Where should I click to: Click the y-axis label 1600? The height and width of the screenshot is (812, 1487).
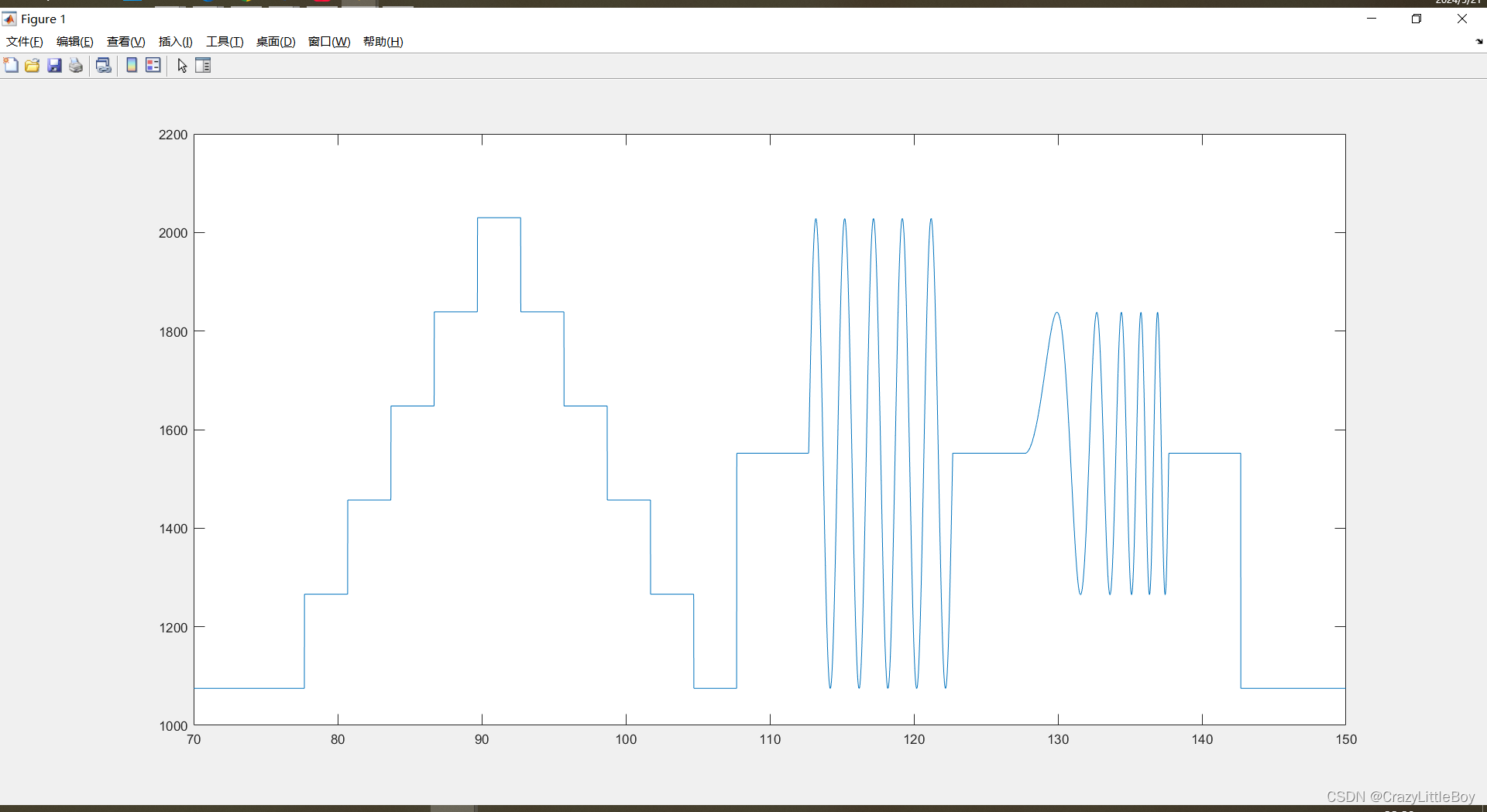173,430
